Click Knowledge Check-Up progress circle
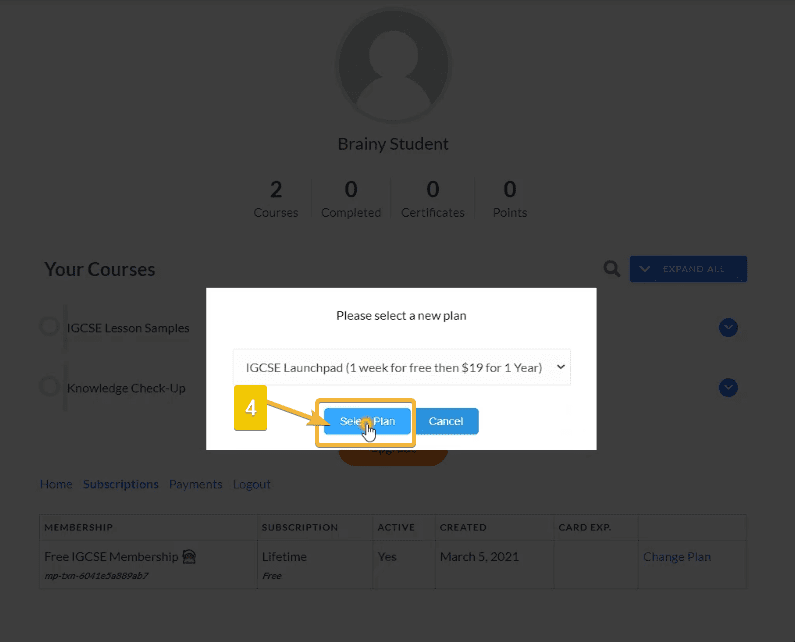The image size is (795, 642). pos(49,387)
